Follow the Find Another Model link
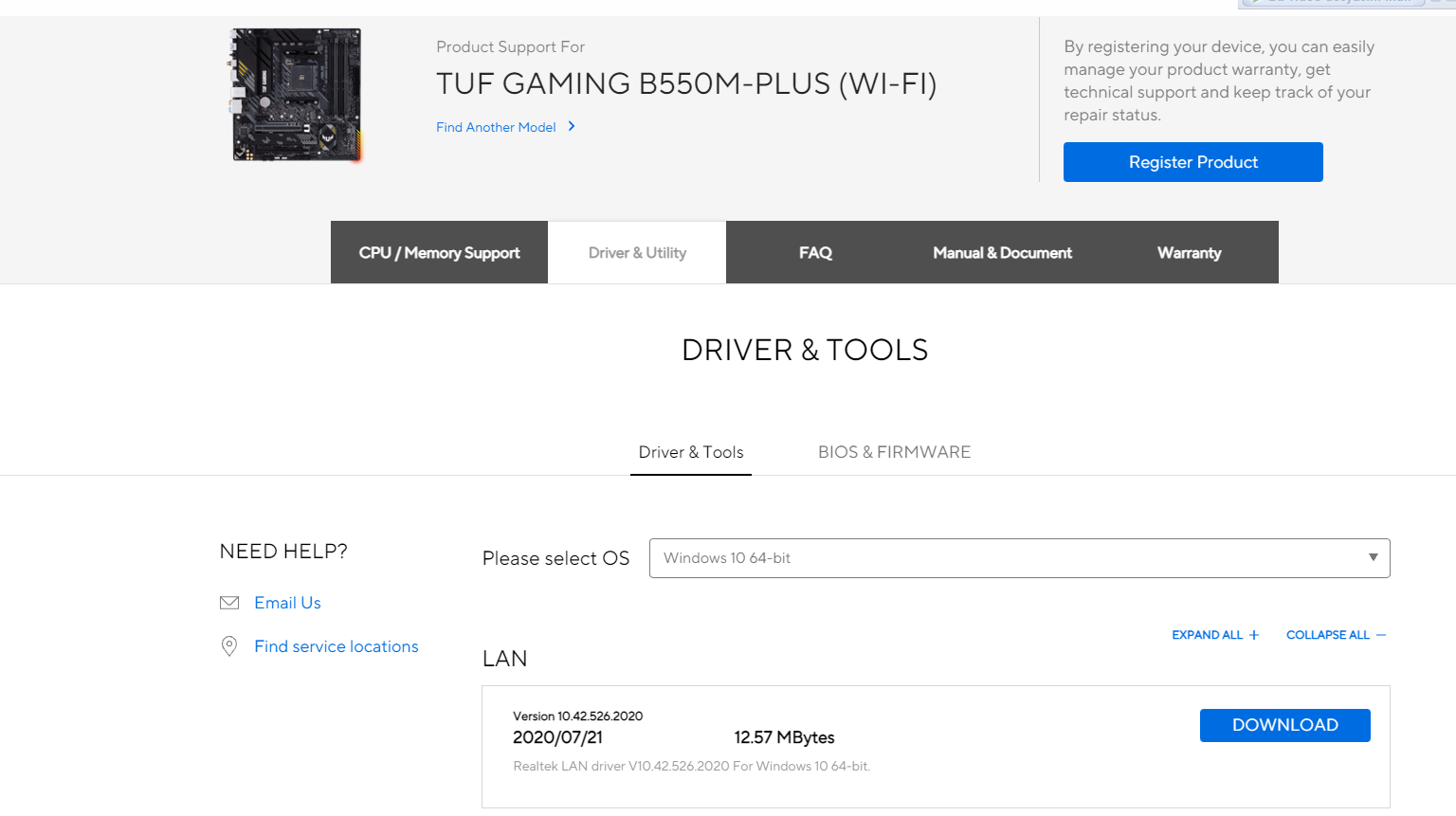1456x816 pixels. coord(496,127)
